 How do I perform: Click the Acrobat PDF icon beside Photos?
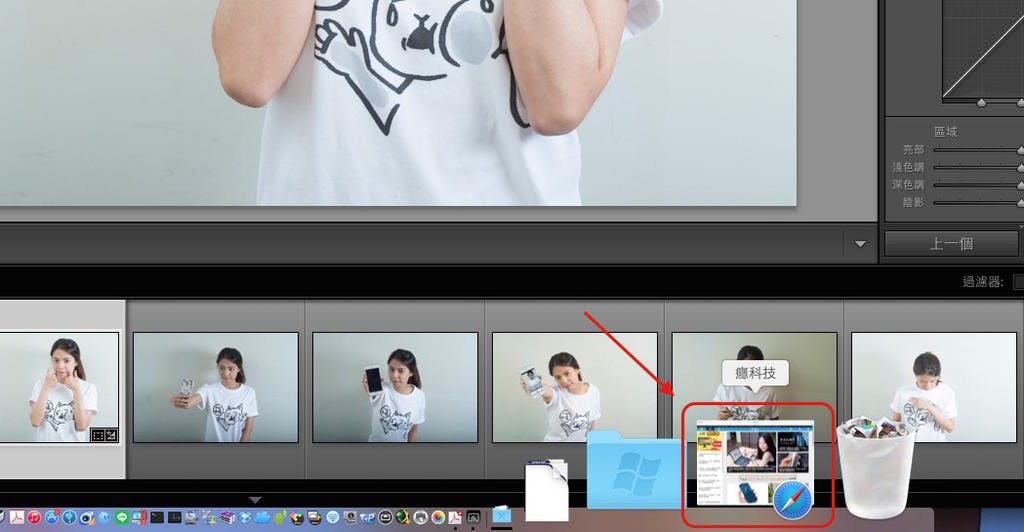pos(455,518)
